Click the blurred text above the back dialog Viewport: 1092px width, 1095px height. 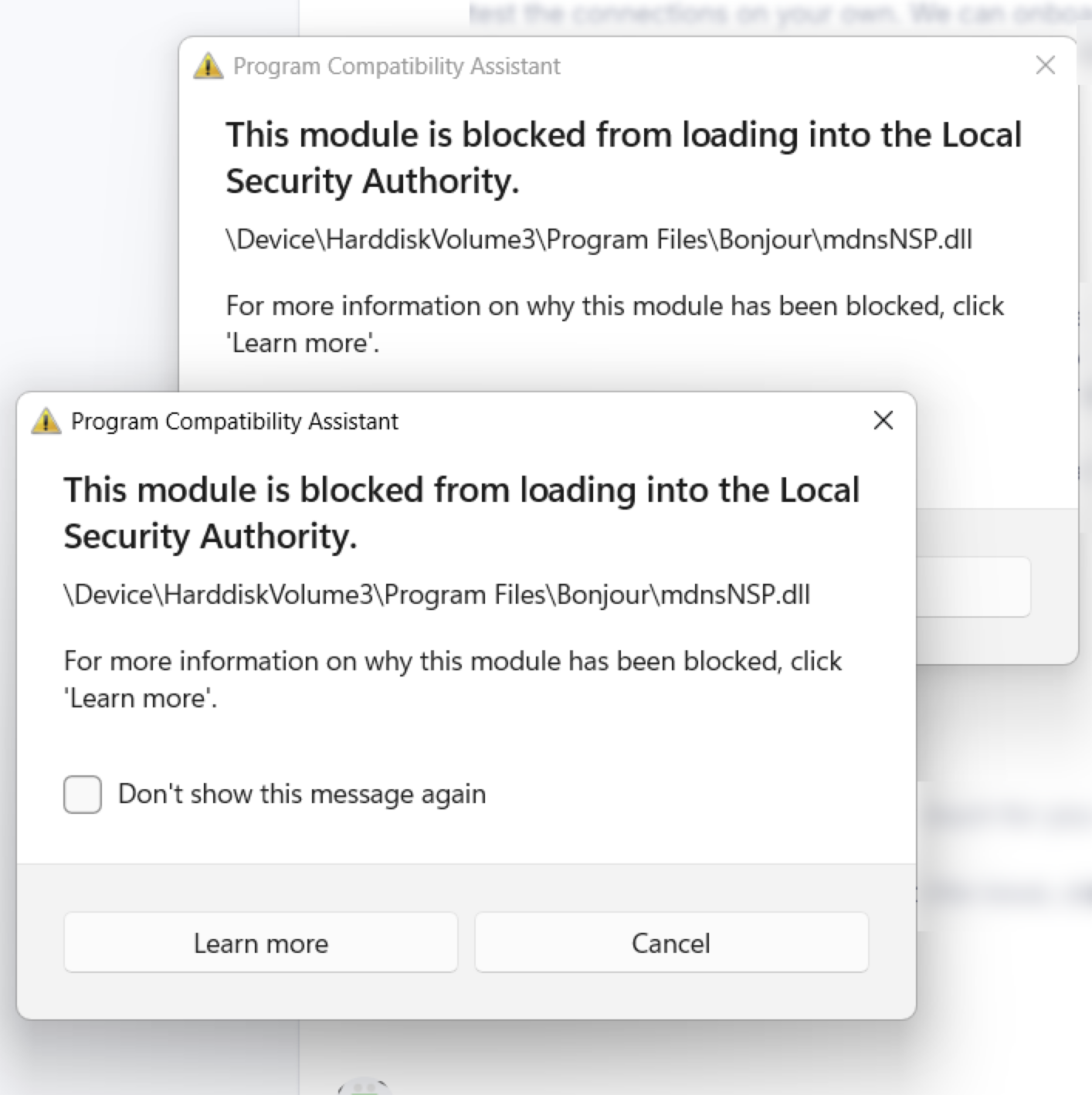click(x=772, y=14)
